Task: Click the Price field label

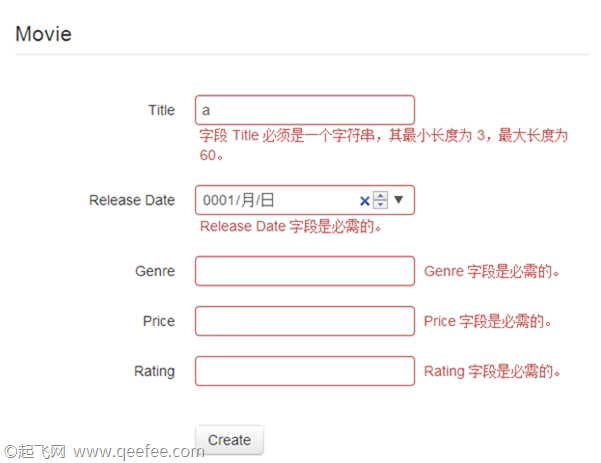Action: point(159,321)
